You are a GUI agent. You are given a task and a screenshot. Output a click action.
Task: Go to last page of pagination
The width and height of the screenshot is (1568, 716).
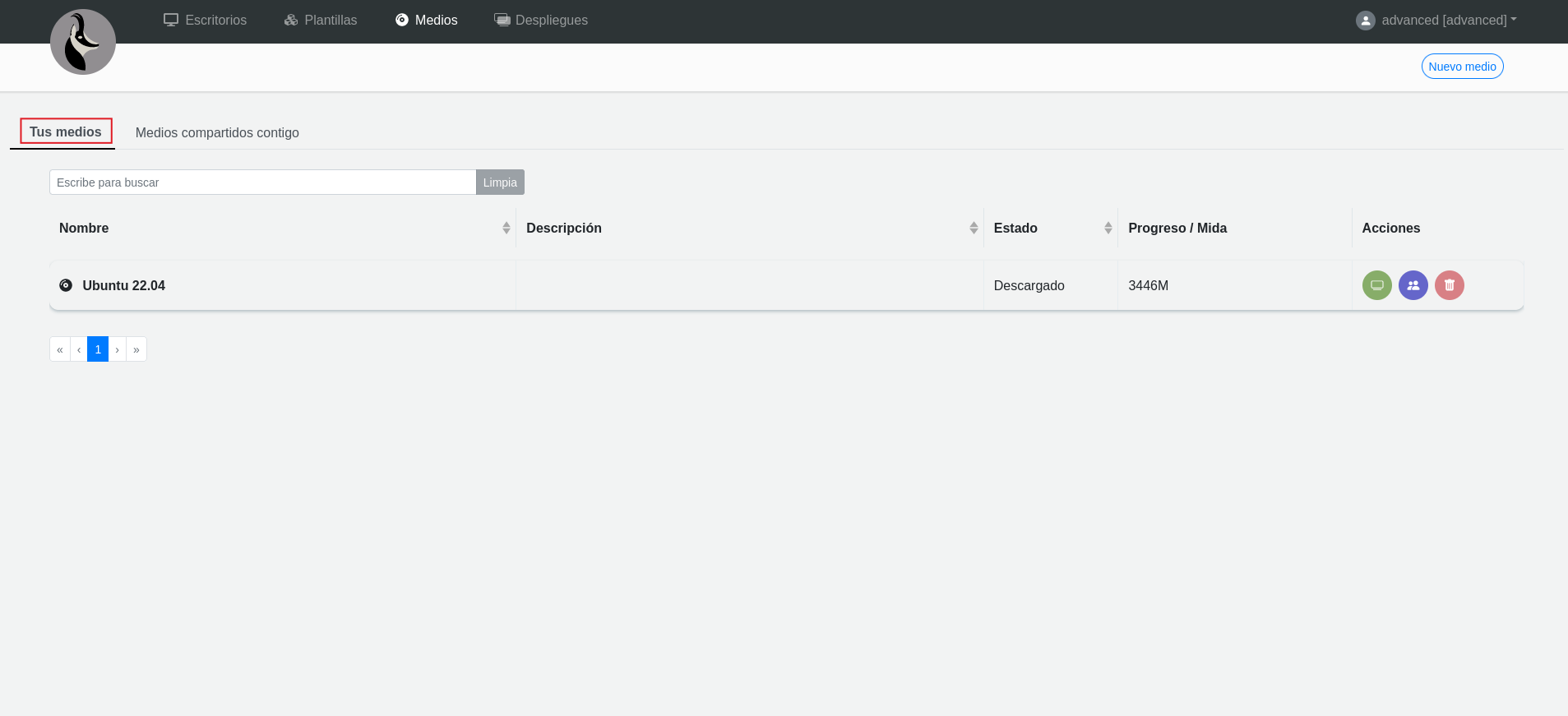[x=136, y=349]
